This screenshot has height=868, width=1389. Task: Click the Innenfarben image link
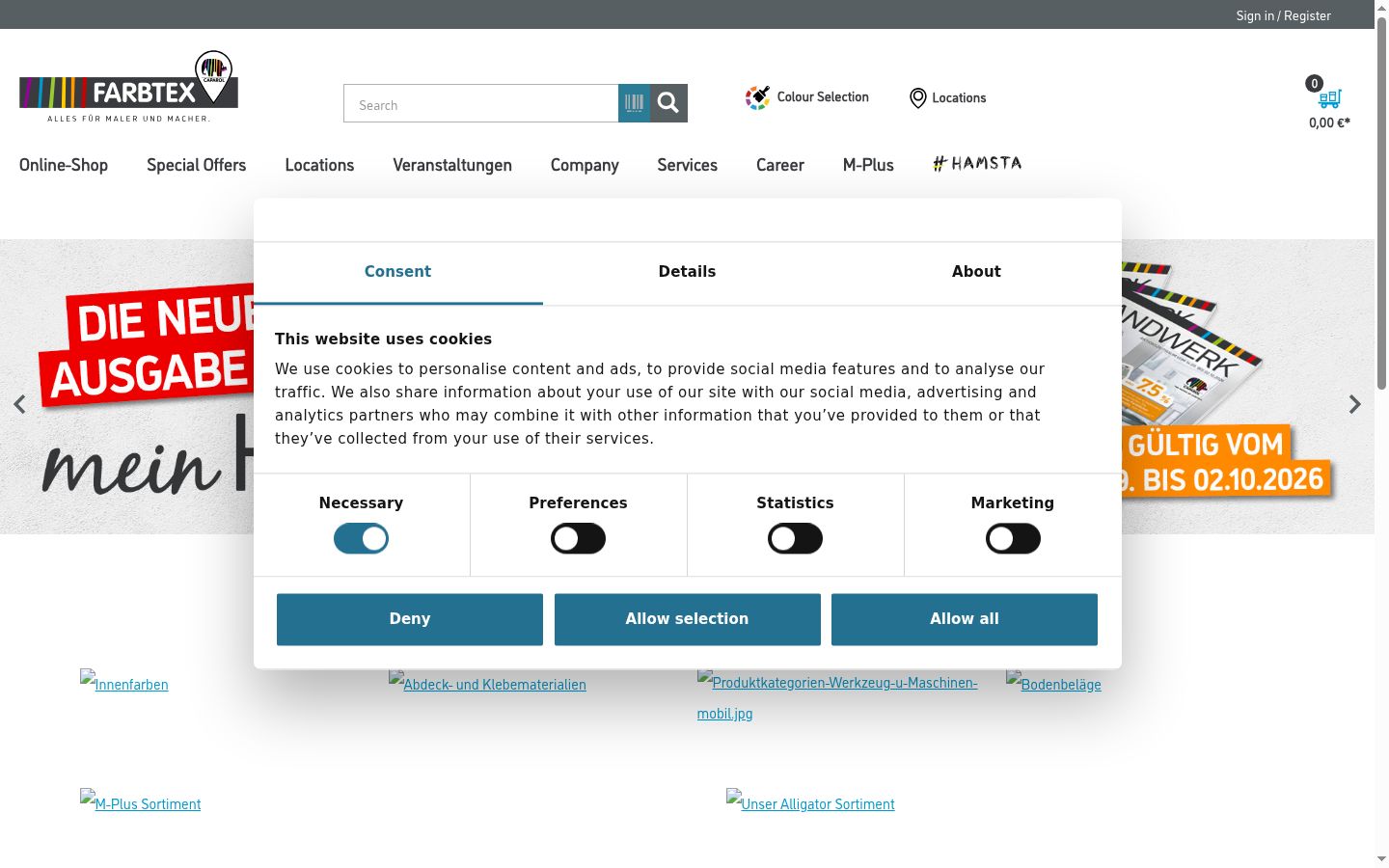pyautogui.click(x=124, y=683)
